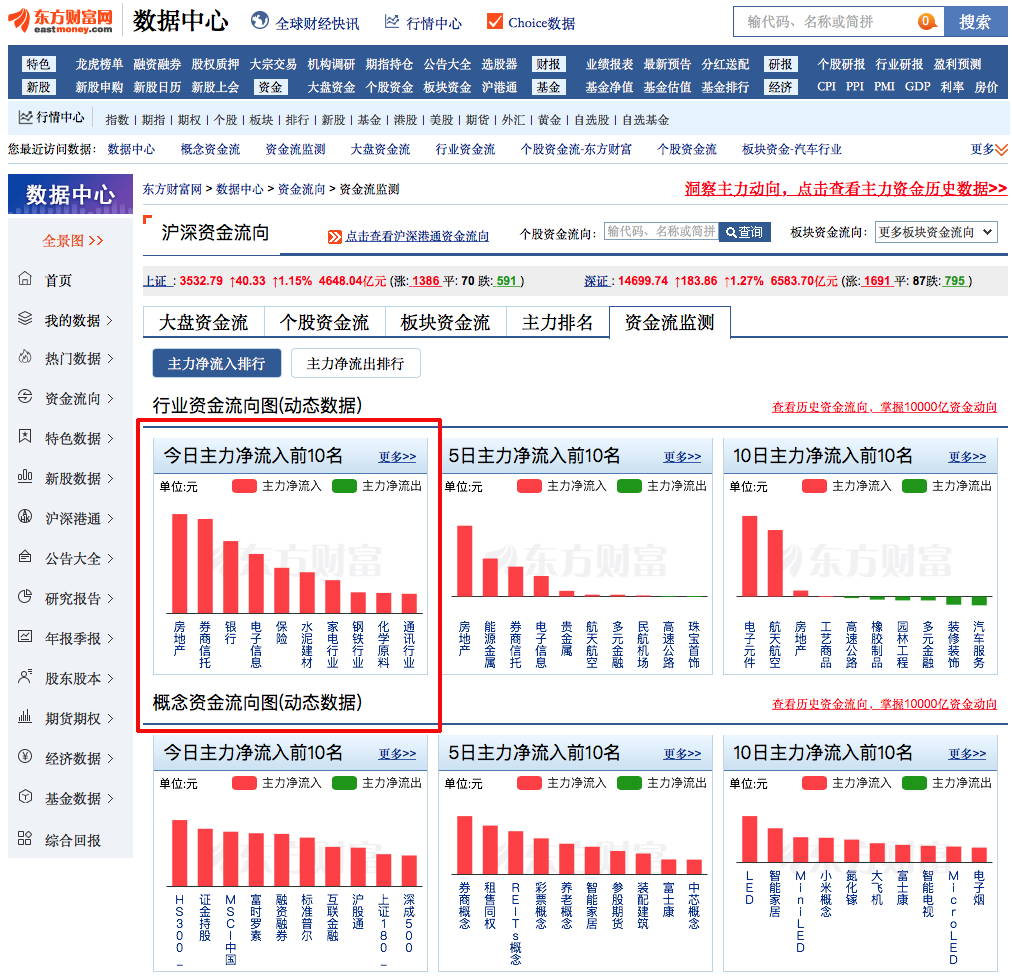
Task: Click the orange badge inside the search box
Action: pyautogui.click(x=926, y=21)
